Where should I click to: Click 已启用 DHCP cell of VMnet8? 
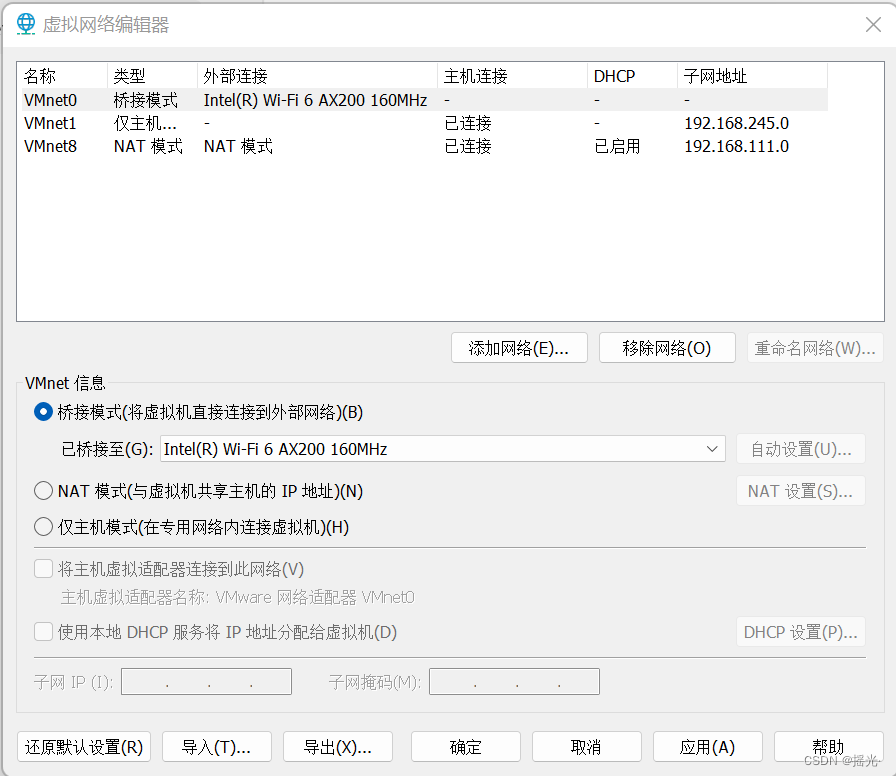point(617,146)
